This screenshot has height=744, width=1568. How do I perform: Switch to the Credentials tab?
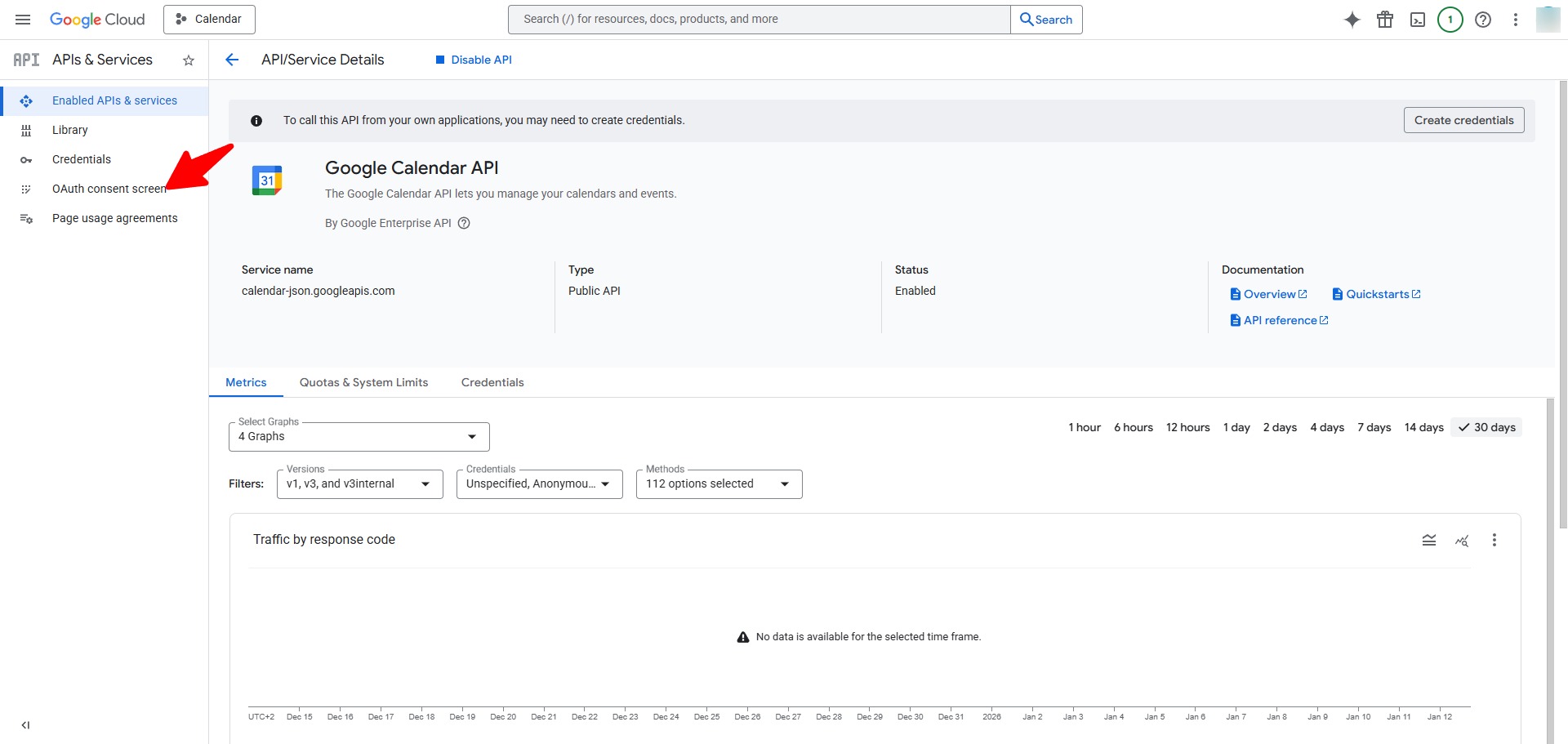click(492, 382)
